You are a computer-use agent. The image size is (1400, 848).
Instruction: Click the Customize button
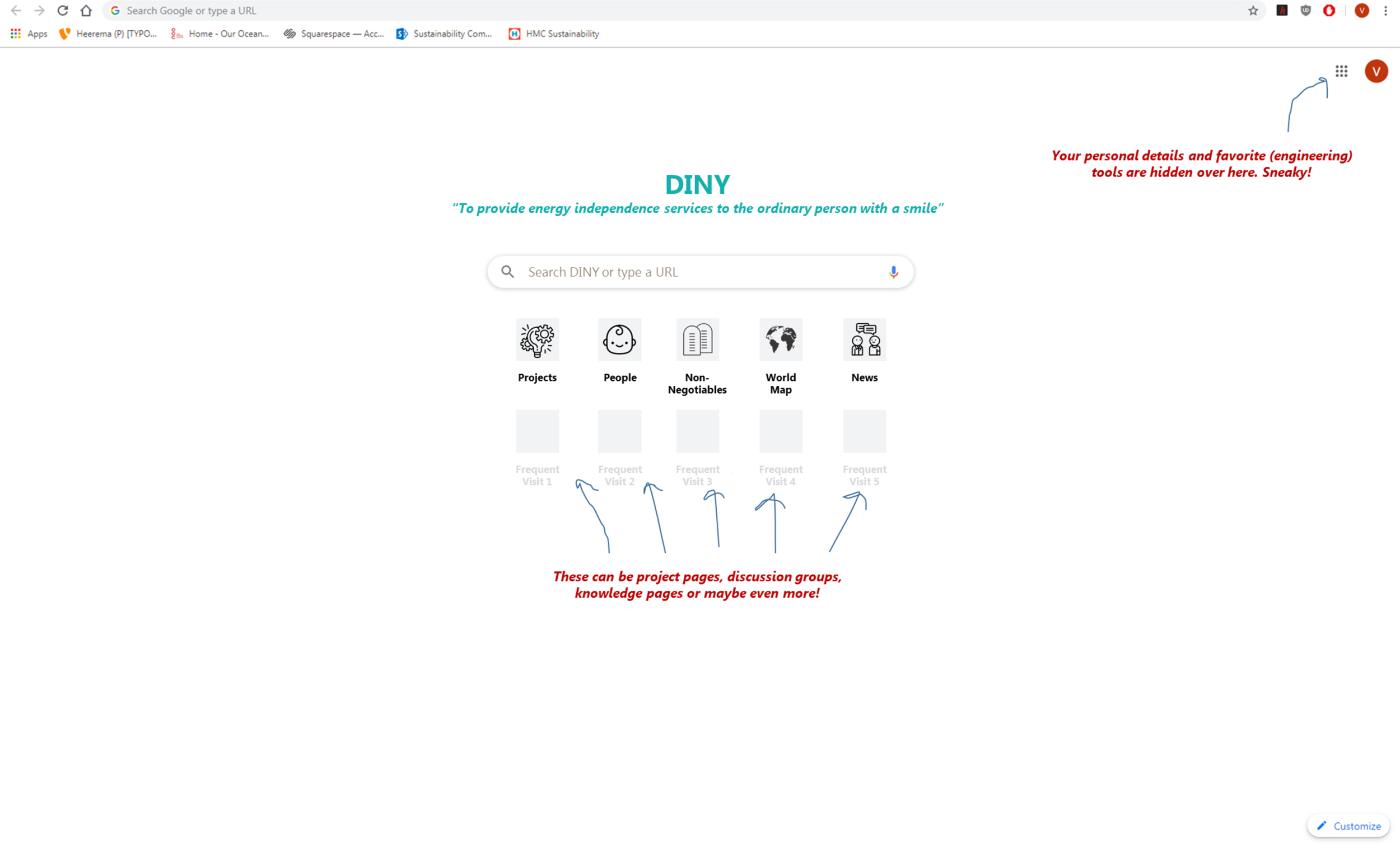tap(1348, 826)
